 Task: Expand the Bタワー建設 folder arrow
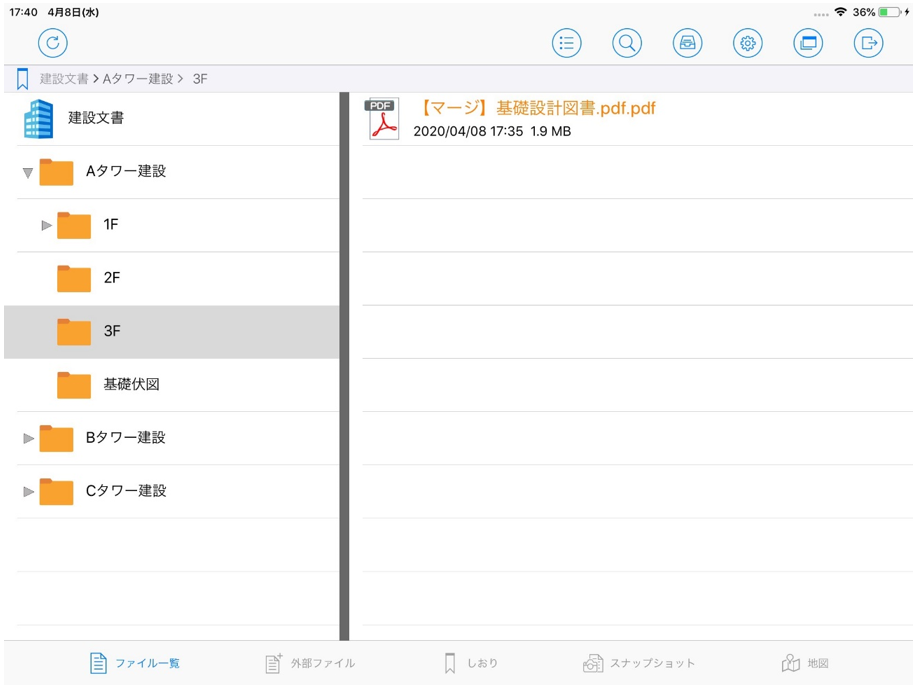[x=28, y=438]
